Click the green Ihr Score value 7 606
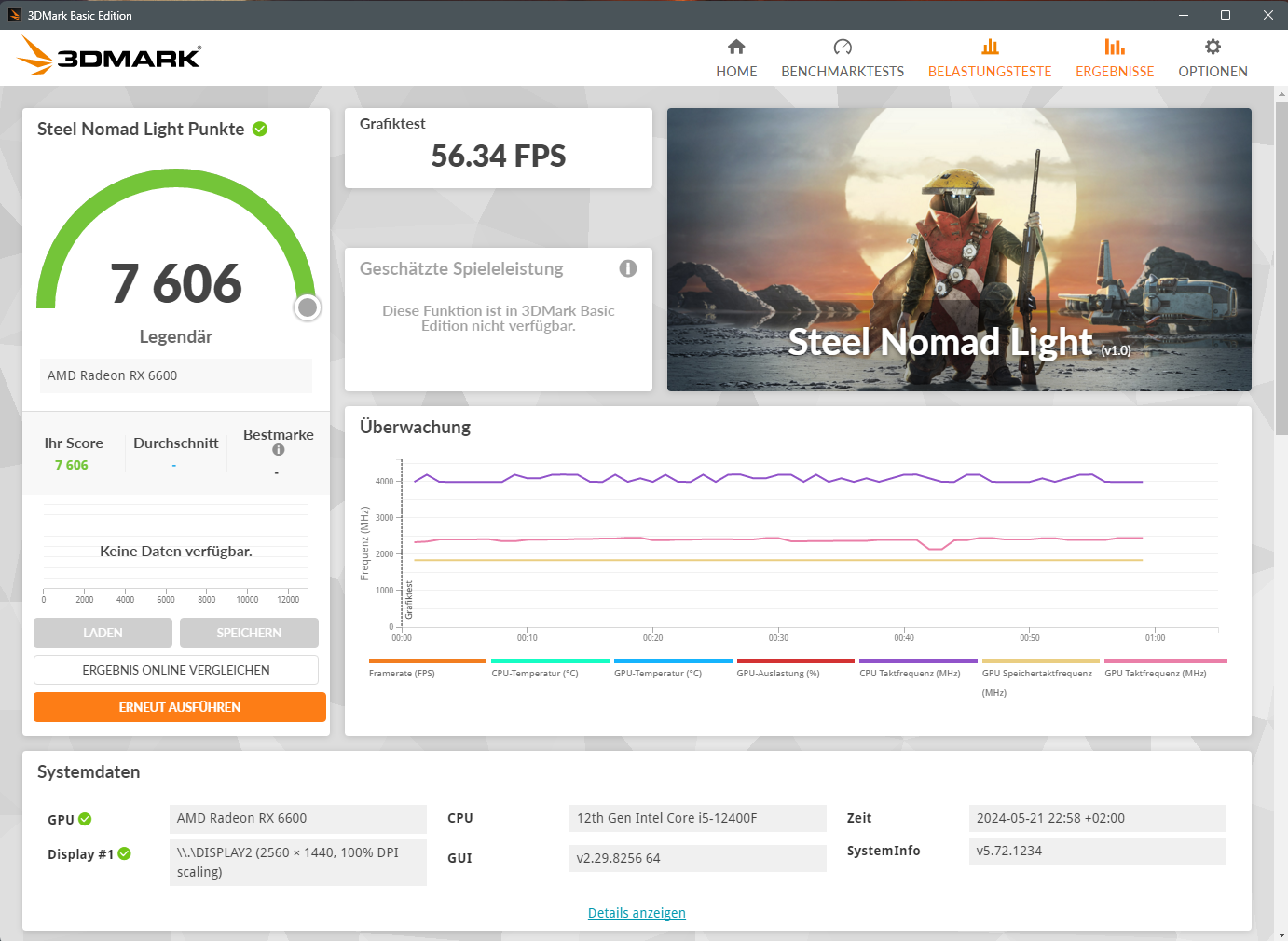Viewport: 1288px width, 941px height. click(x=72, y=465)
